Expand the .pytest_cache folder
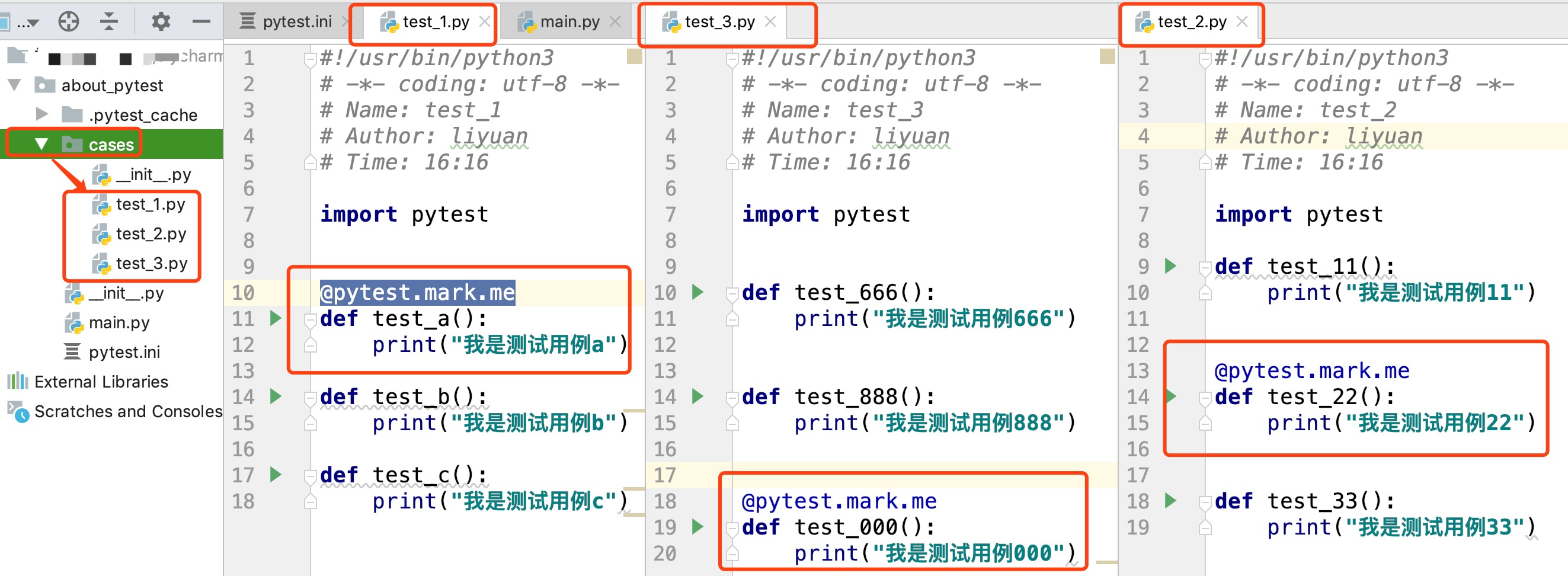Viewport: 1568px width, 576px height. (41, 114)
